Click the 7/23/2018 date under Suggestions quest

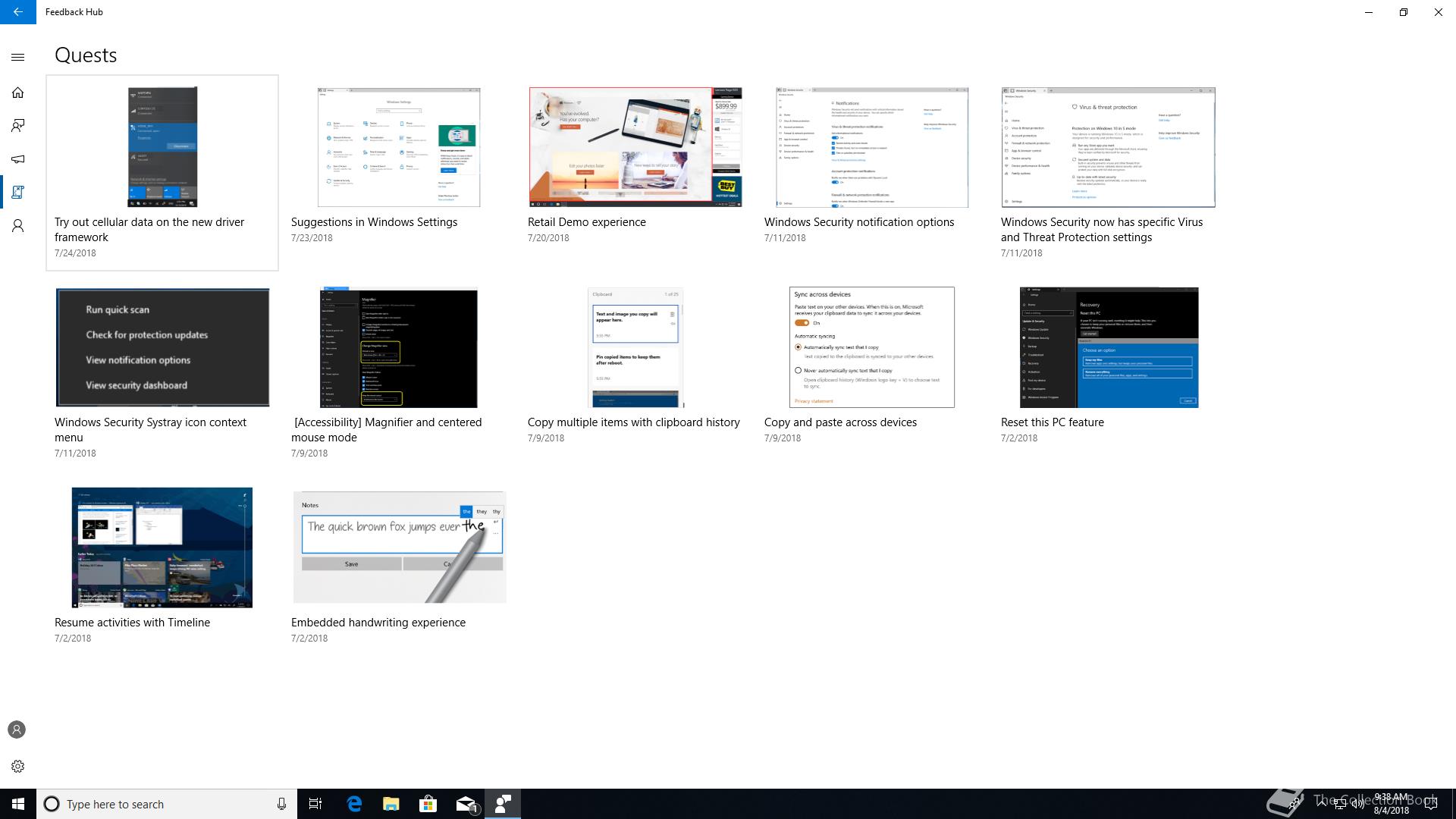312,238
